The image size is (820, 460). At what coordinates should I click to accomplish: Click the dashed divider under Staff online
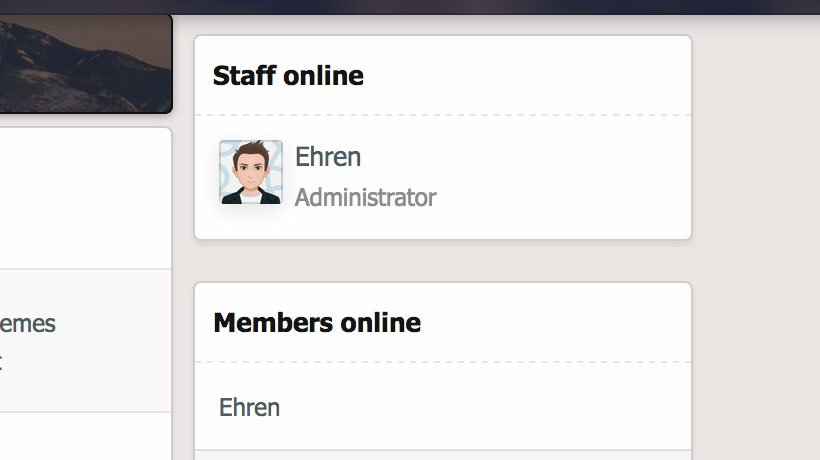(x=443, y=114)
